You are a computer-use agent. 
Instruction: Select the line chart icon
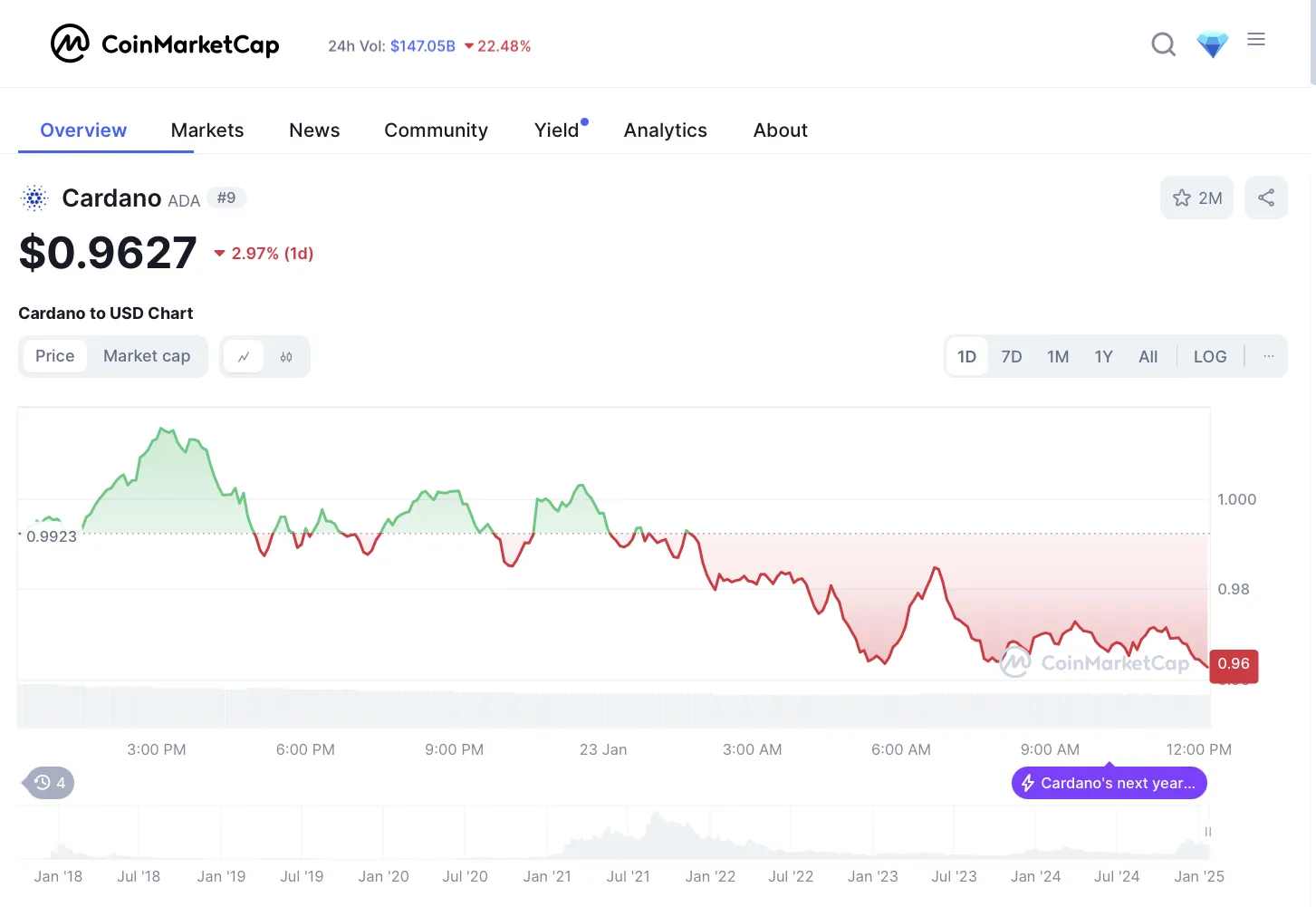pyautogui.click(x=243, y=356)
